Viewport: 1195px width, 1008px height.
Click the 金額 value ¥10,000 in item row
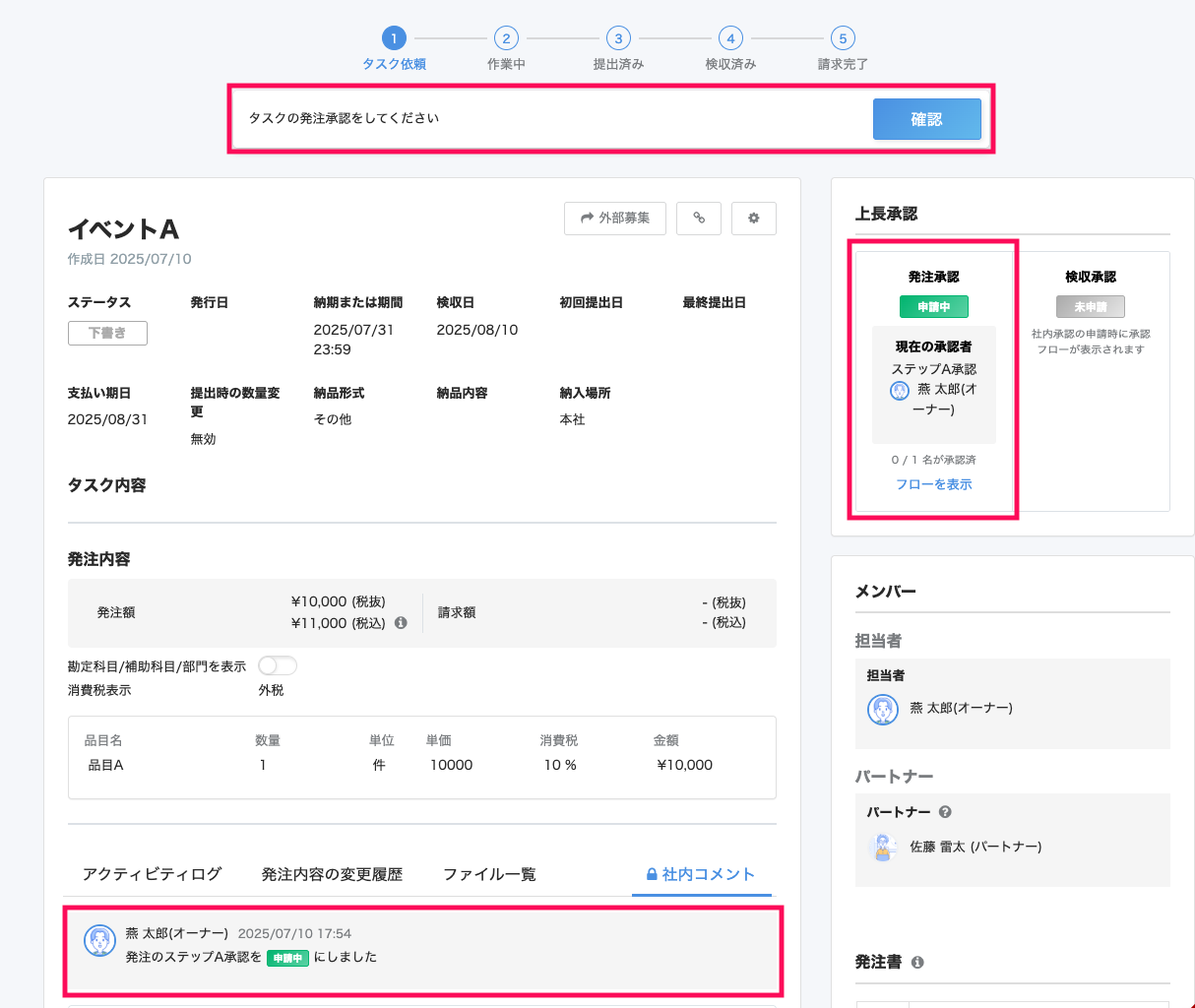pyautogui.click(x=685, y=765)
